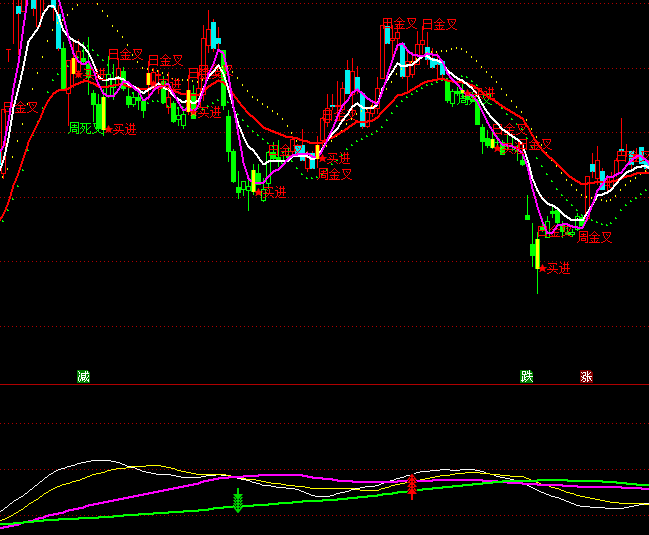Screen dimensions: 649x535
Task: Click the 周金叉 label at bottom right
Action: [594, 238]
